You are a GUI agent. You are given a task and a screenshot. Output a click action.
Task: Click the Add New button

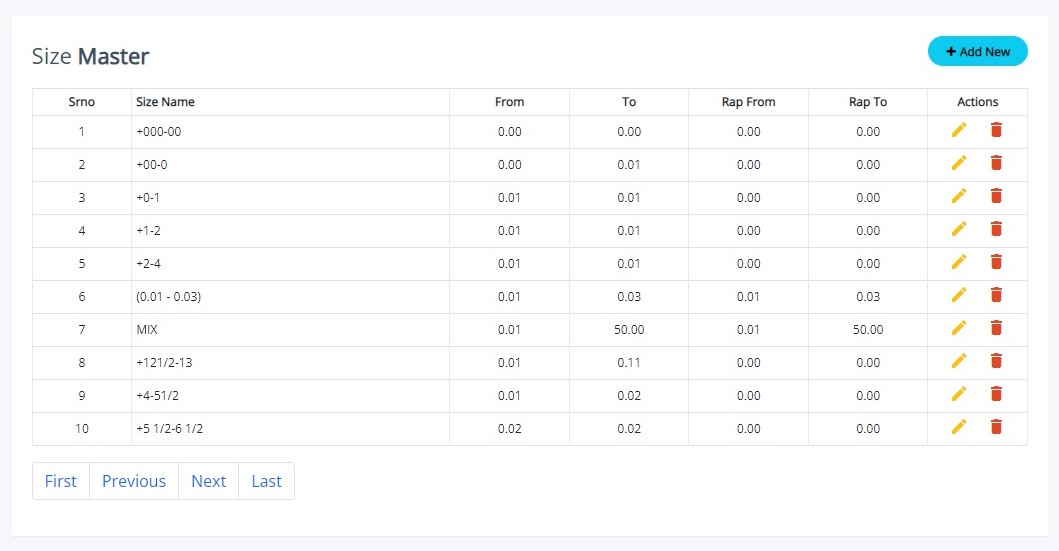(x=977, y=52)
